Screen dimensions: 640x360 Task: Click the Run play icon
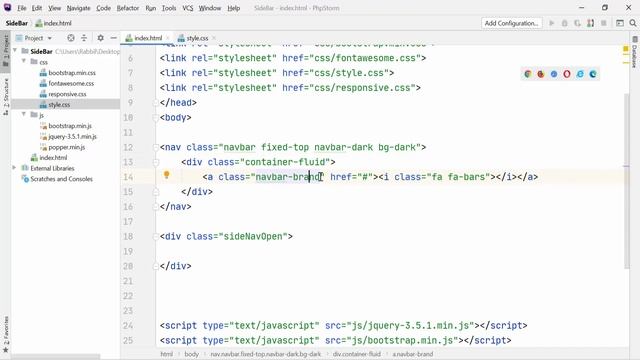coord(552,23)
